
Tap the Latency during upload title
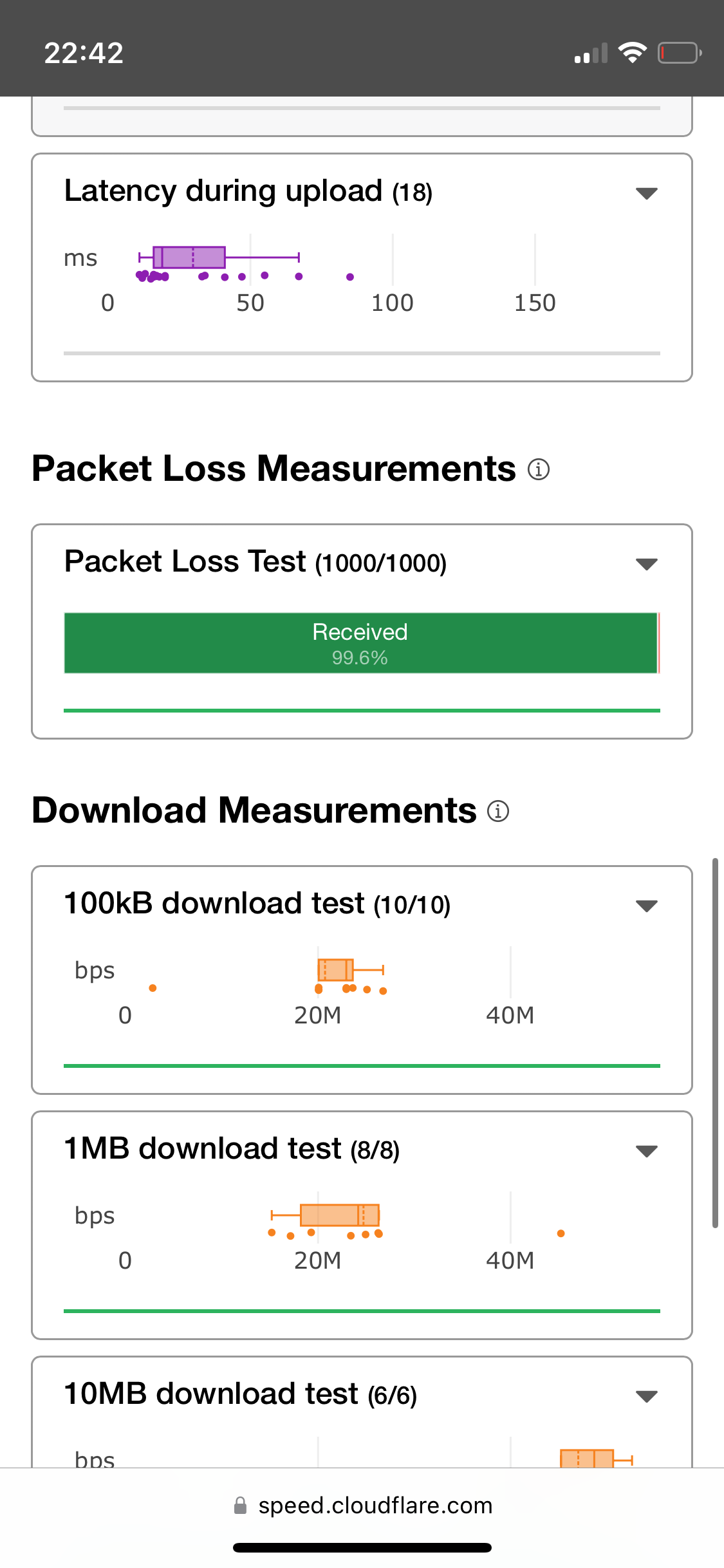point(223,191)
